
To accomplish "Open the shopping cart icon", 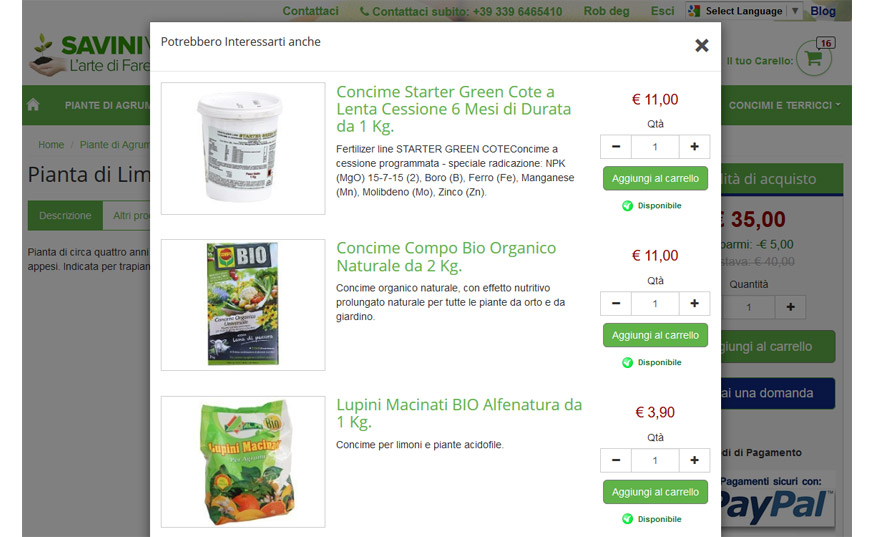I will click(x=814, y=58).
